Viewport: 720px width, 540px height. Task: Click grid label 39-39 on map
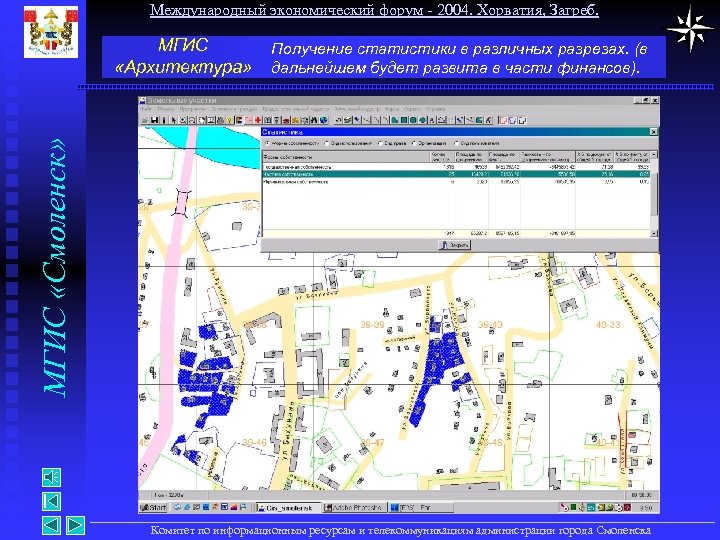pos(372,325)
